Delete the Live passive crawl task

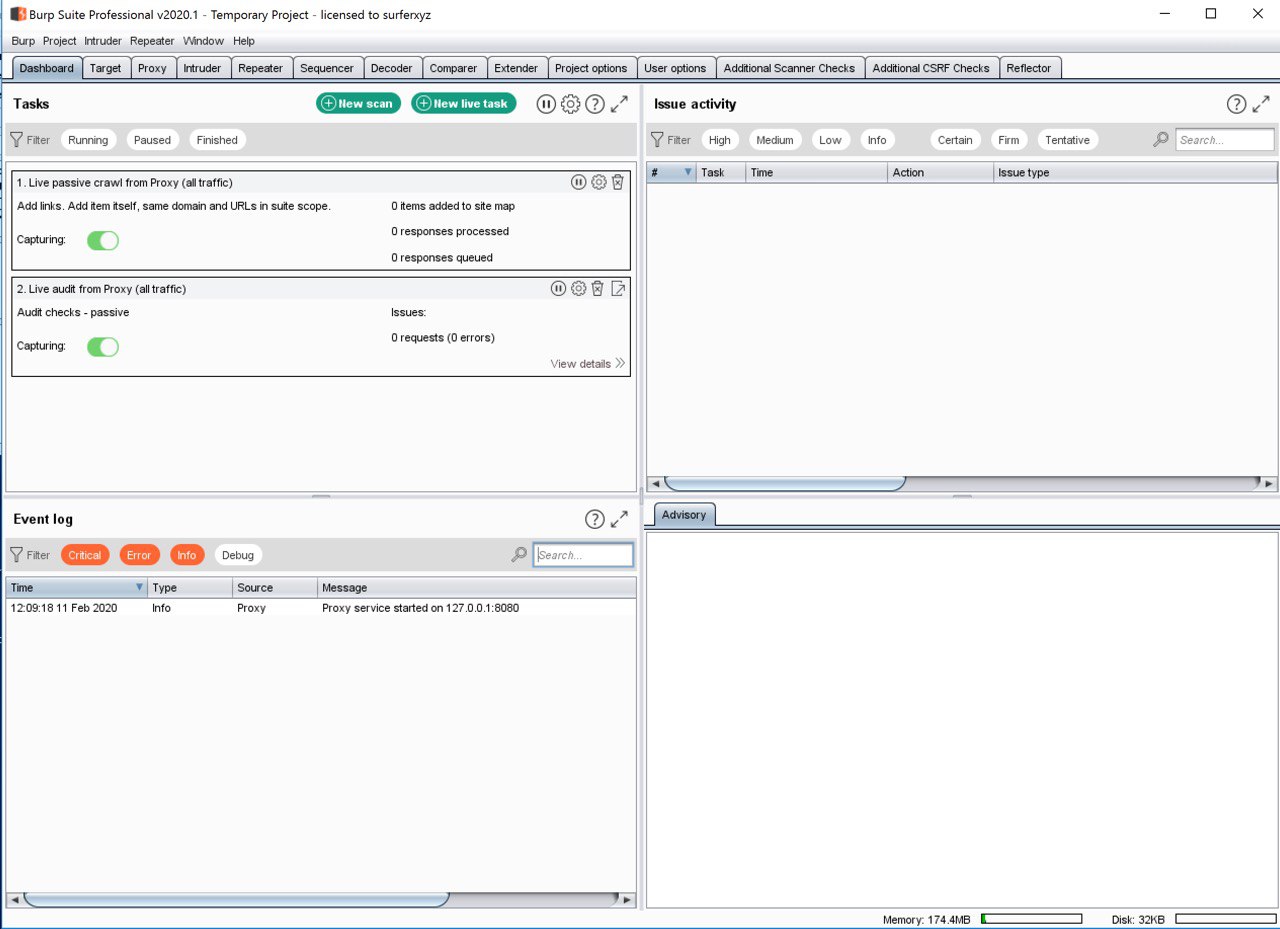(618, 182)
